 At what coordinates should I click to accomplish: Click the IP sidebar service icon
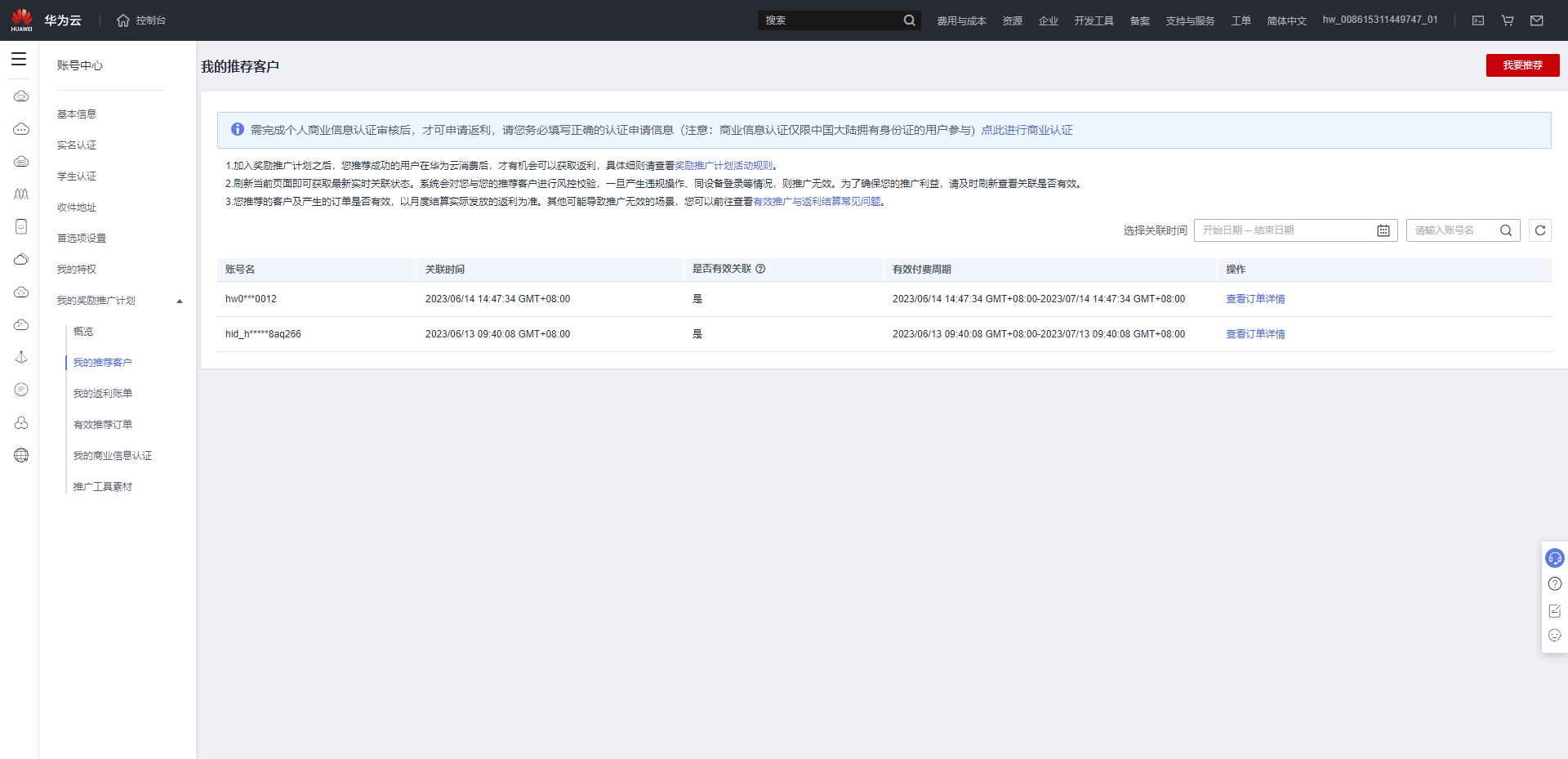tap(21, 390)
